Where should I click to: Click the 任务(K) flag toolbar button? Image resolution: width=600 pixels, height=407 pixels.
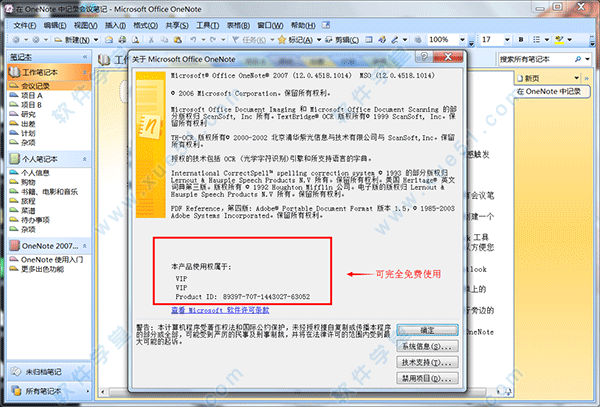tap(249, 40)
